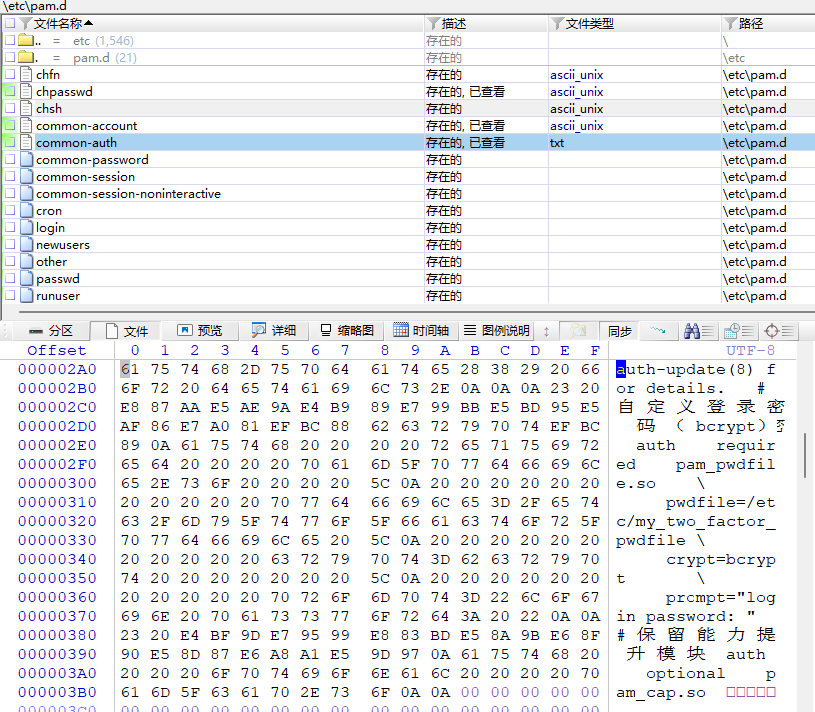The image size is (815, 712).
Task: Click the 同步 button
Action: pyautogui.click(x=619, y=331)
